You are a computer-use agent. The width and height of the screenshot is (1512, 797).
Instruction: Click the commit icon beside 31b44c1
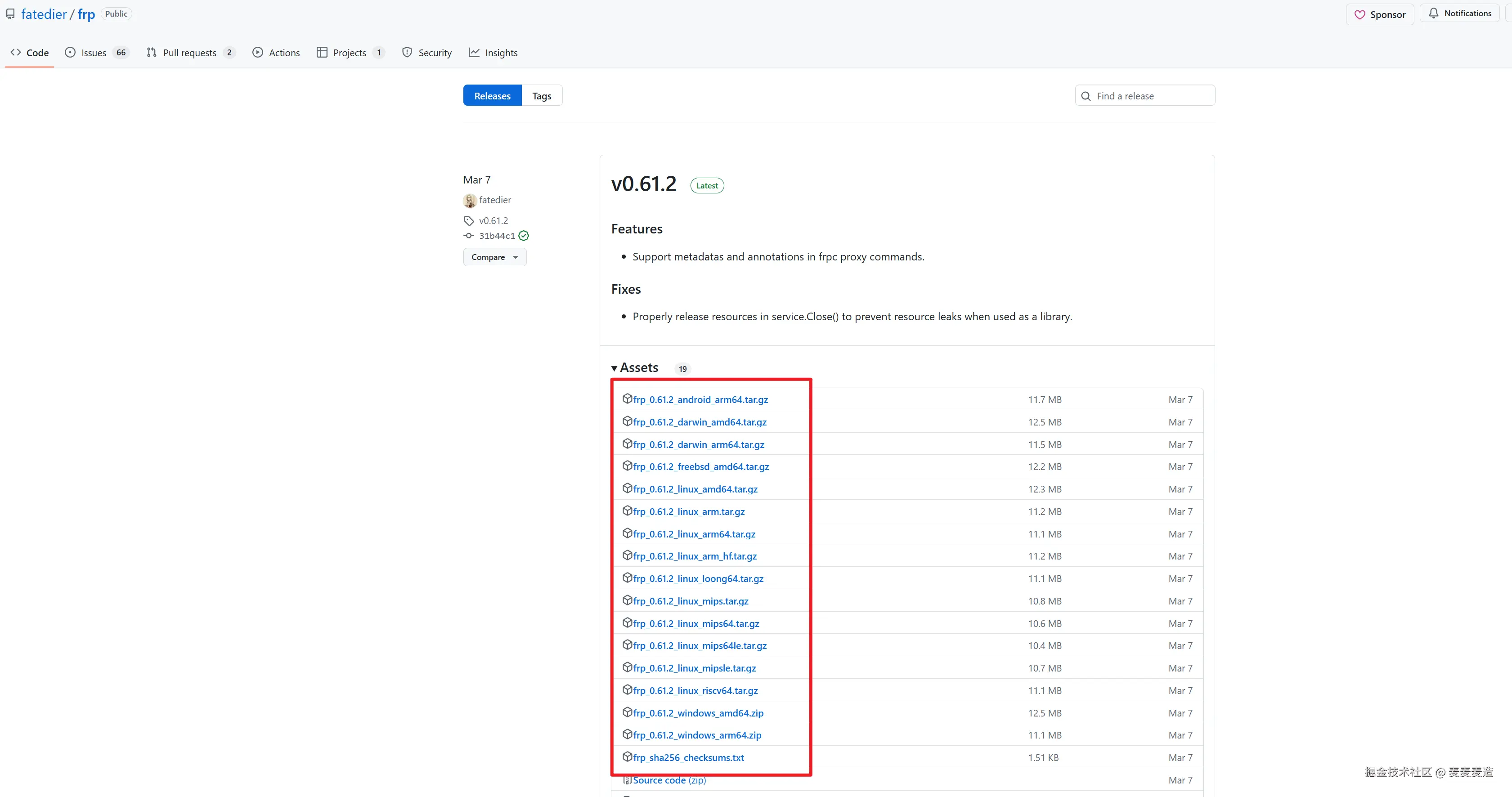[468, 236]
